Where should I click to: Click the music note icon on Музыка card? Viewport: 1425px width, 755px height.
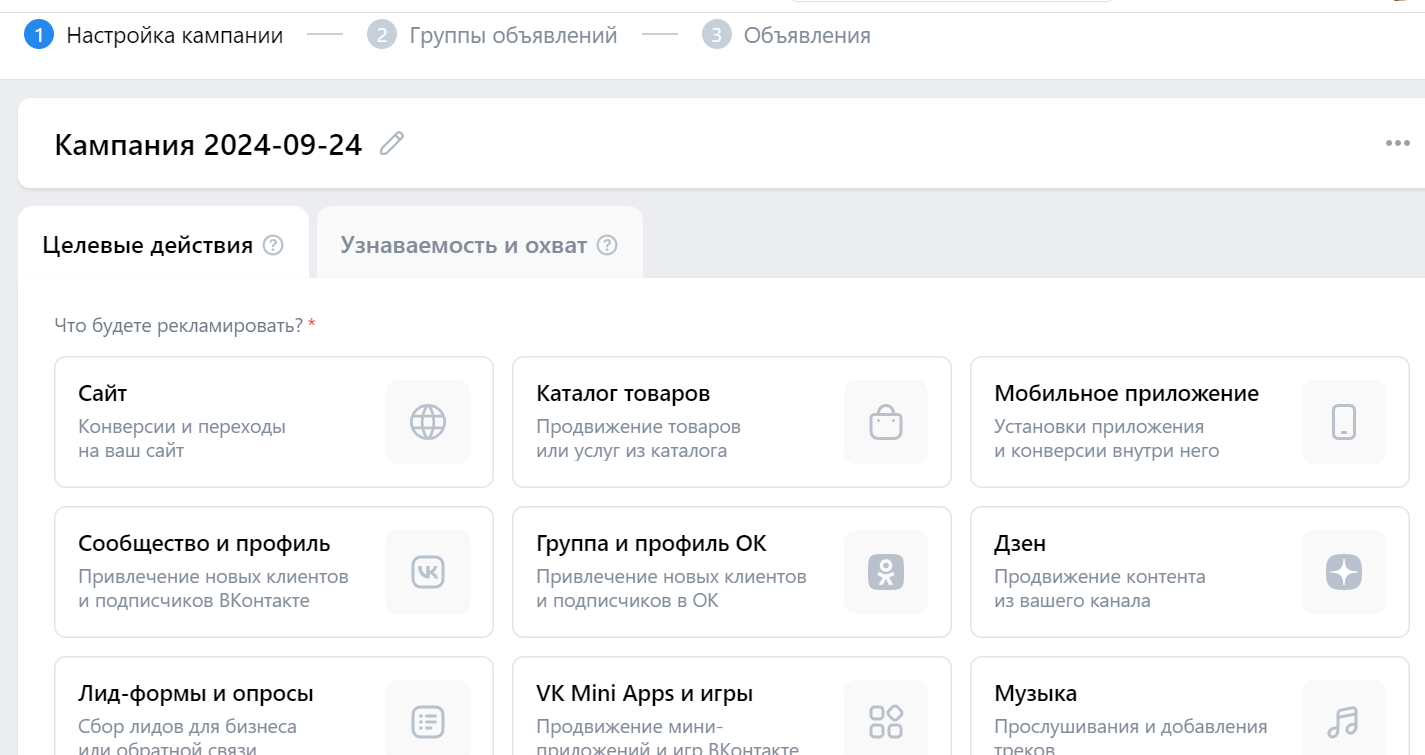(x=1344, y=721)
